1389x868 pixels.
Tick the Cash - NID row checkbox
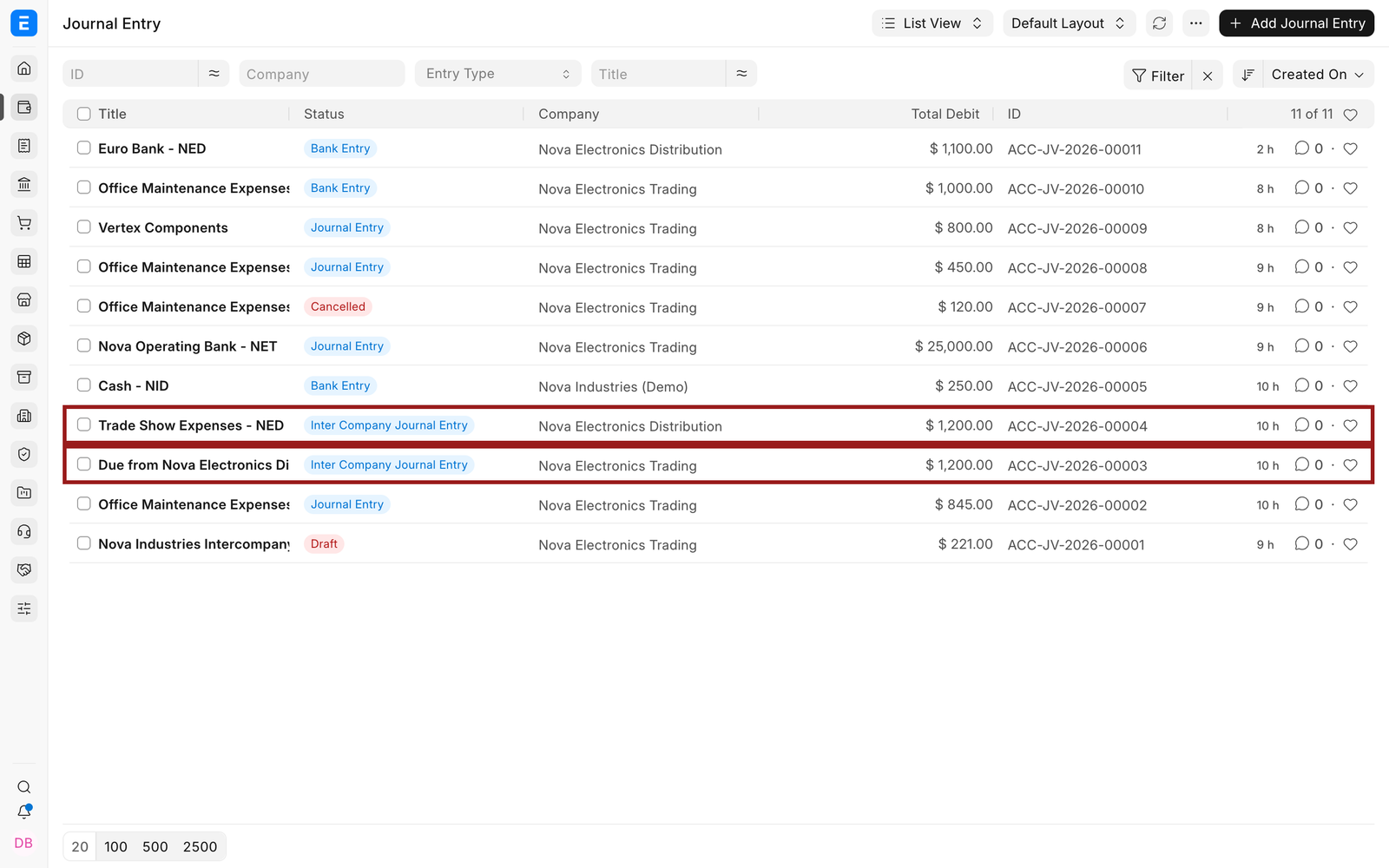point(83,385)
